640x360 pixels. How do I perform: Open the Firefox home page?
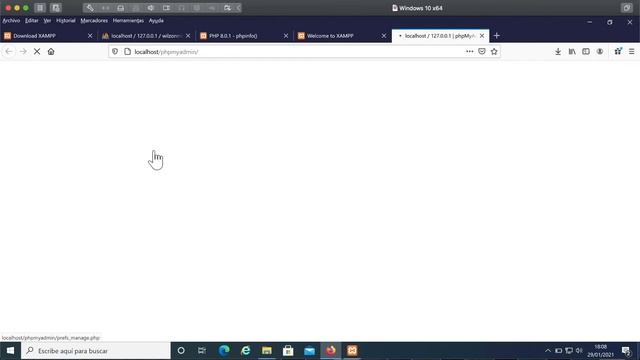[x=51, y=51]
